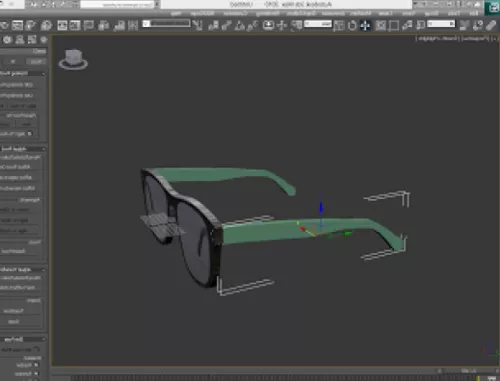Click the Align tool icon

click(119, 25)
